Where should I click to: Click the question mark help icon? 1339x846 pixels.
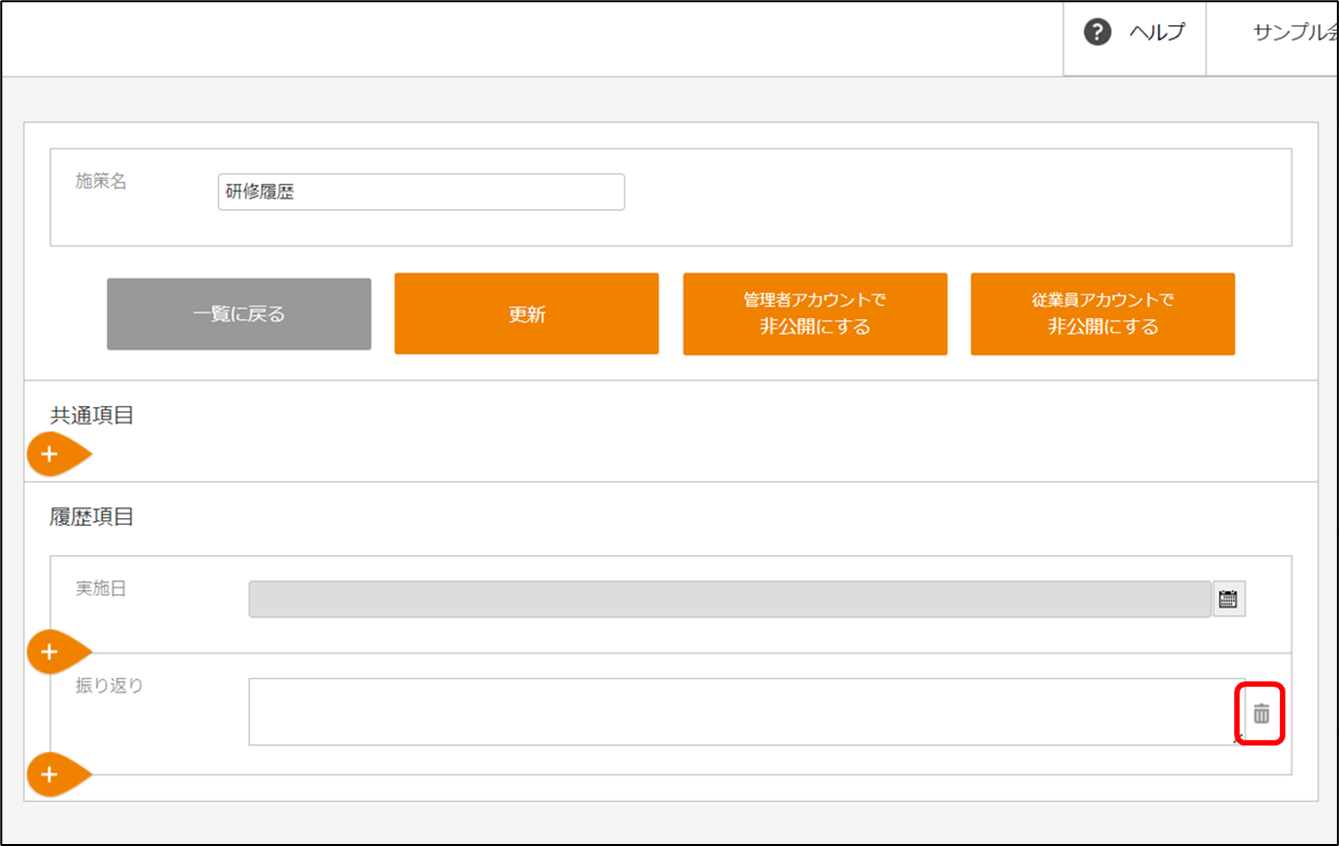(1097, 33)
